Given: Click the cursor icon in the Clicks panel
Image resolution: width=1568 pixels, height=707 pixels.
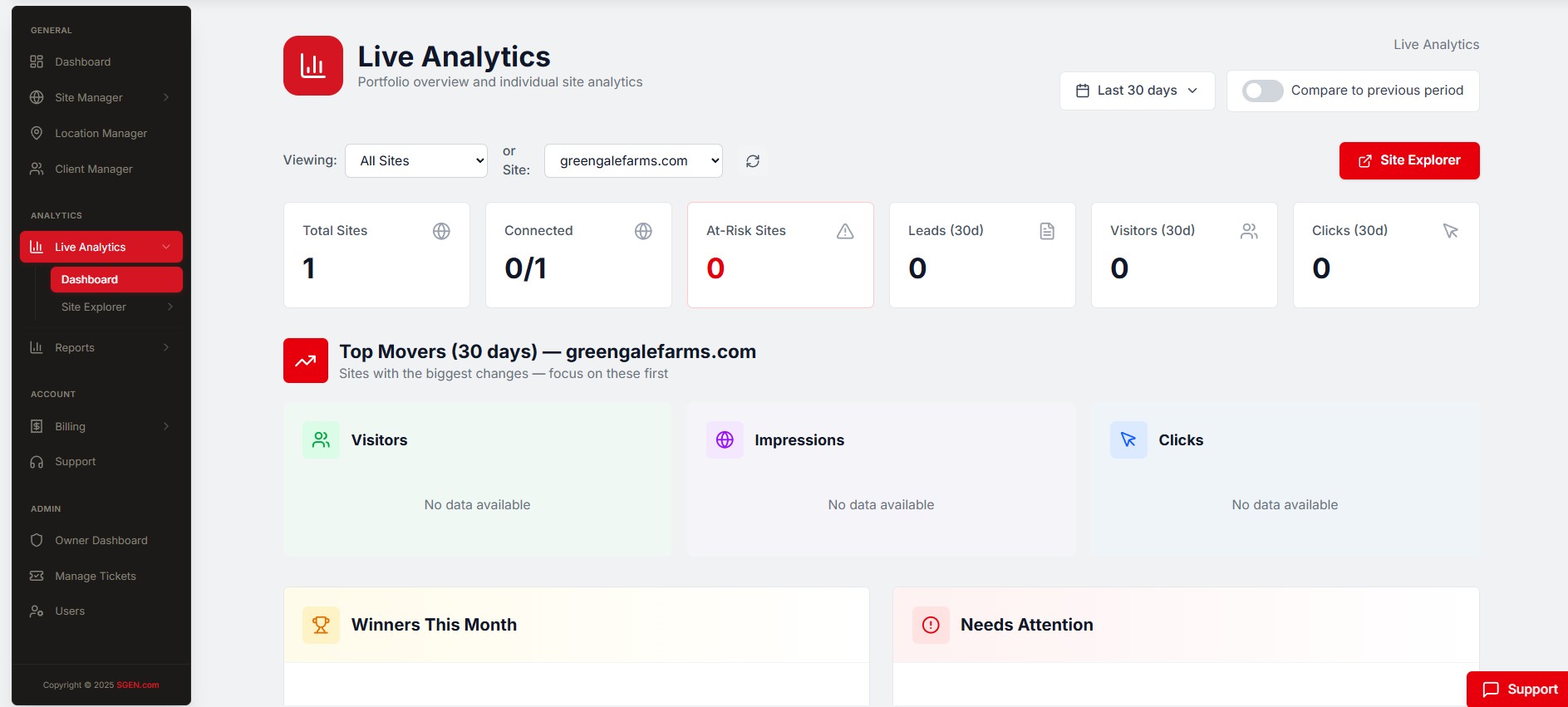Looking at the screenshot, I should click(1128, 440).
